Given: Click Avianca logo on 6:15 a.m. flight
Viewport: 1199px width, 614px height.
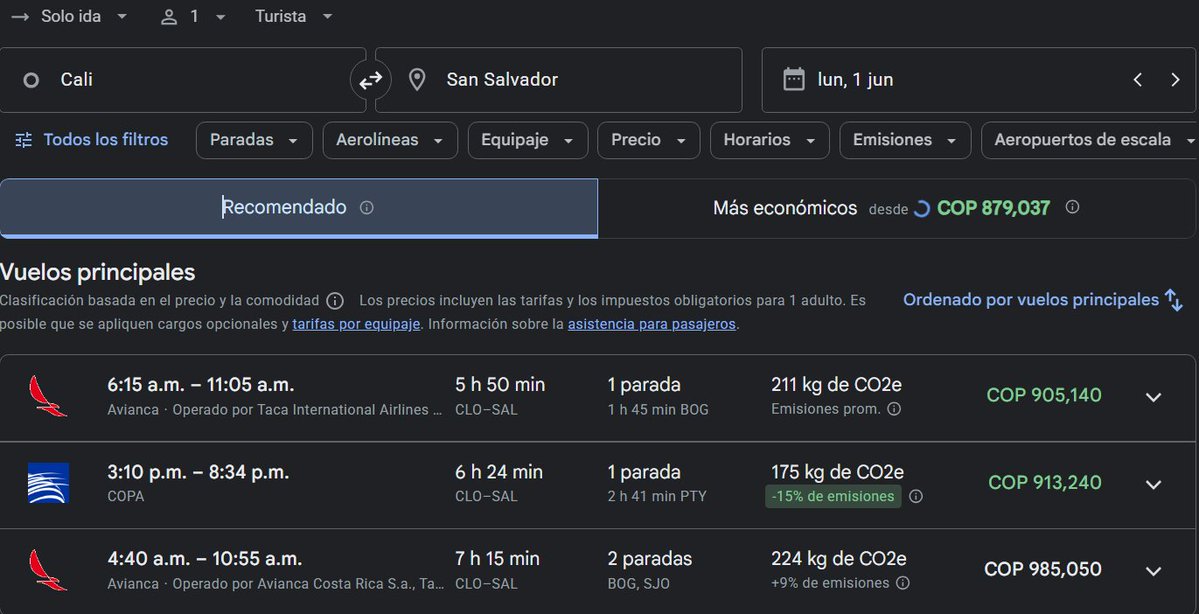Looking at the screenshot, I should point(47,395).
